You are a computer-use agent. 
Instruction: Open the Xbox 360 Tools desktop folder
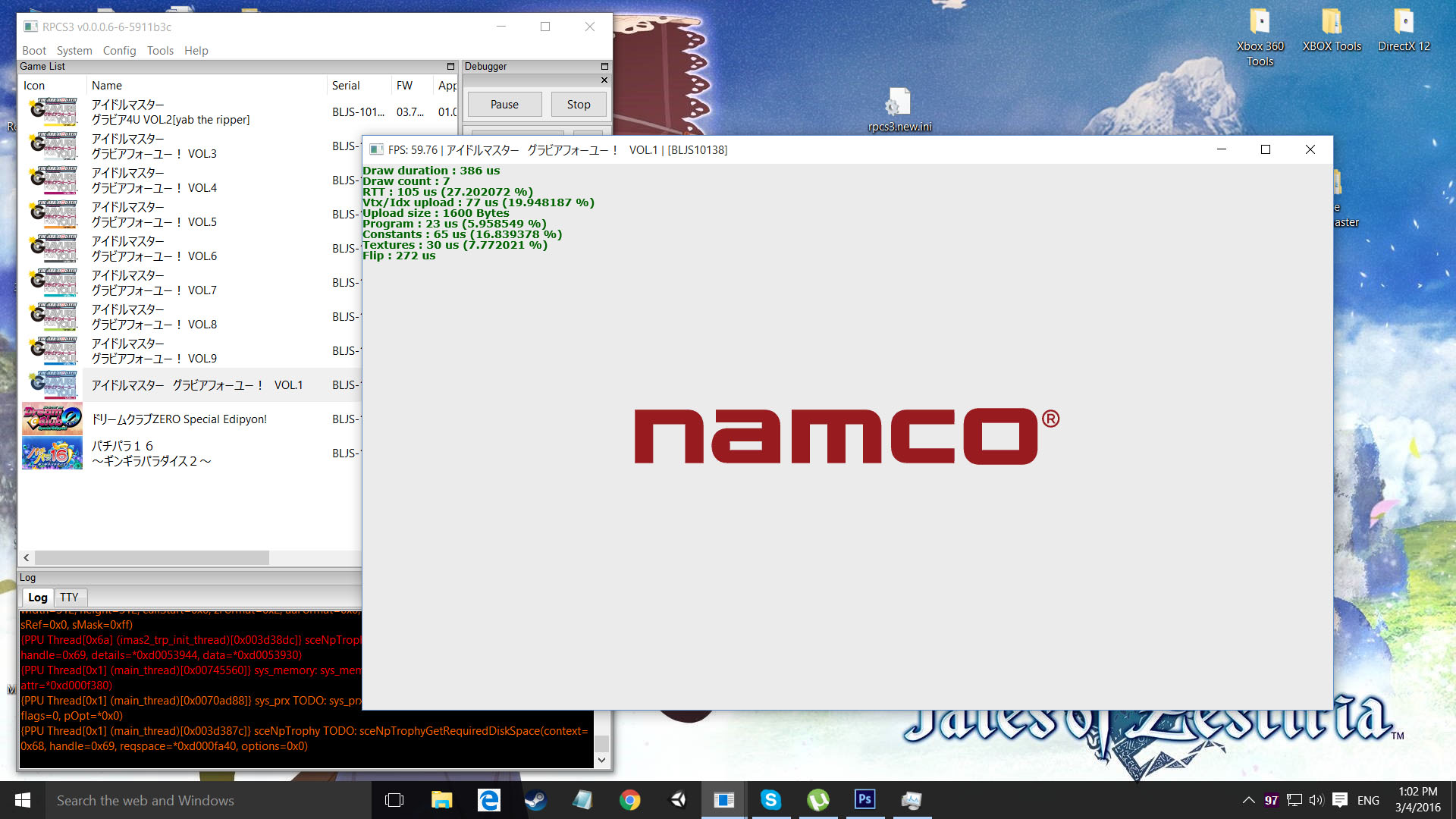pos(1260,38)
